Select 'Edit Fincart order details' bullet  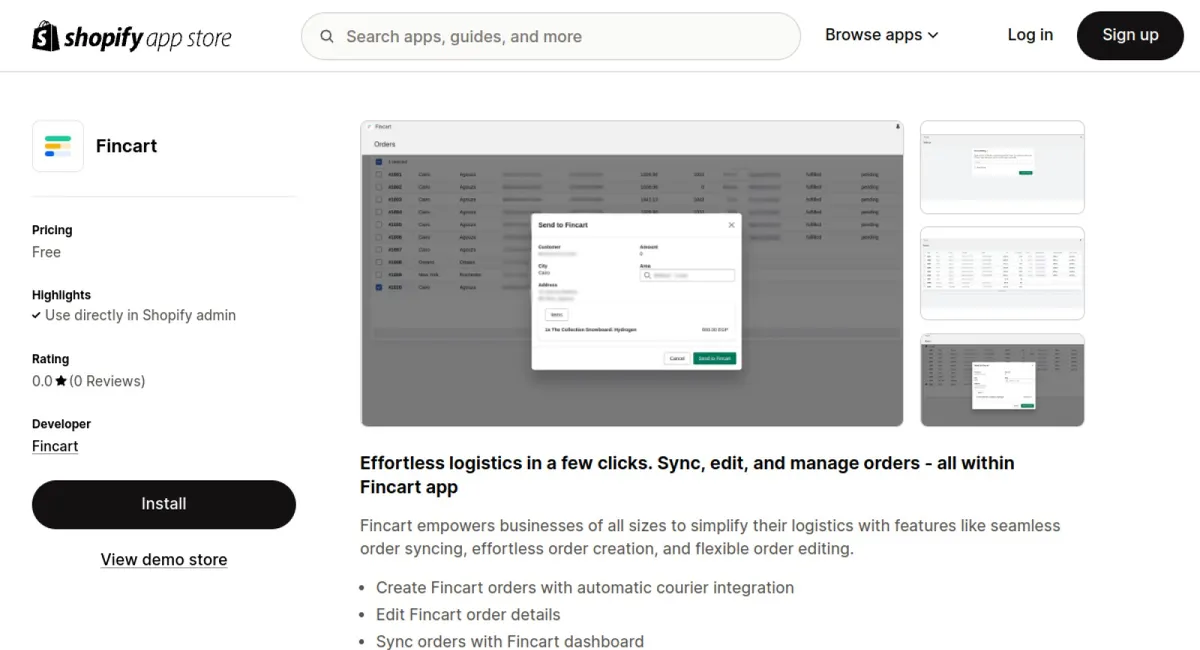tap(468, 615)
